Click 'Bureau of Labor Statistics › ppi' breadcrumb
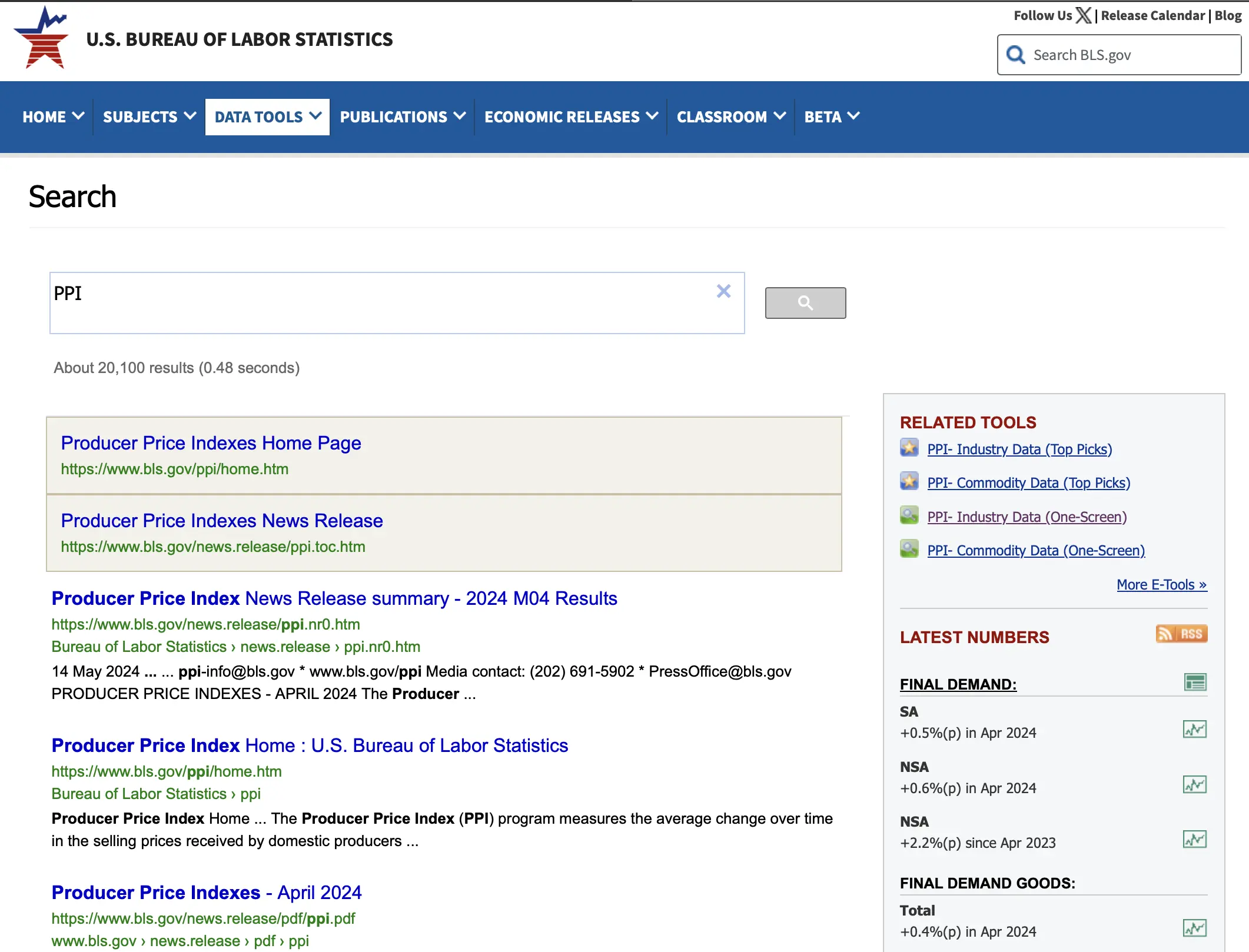 coord(156,794)
